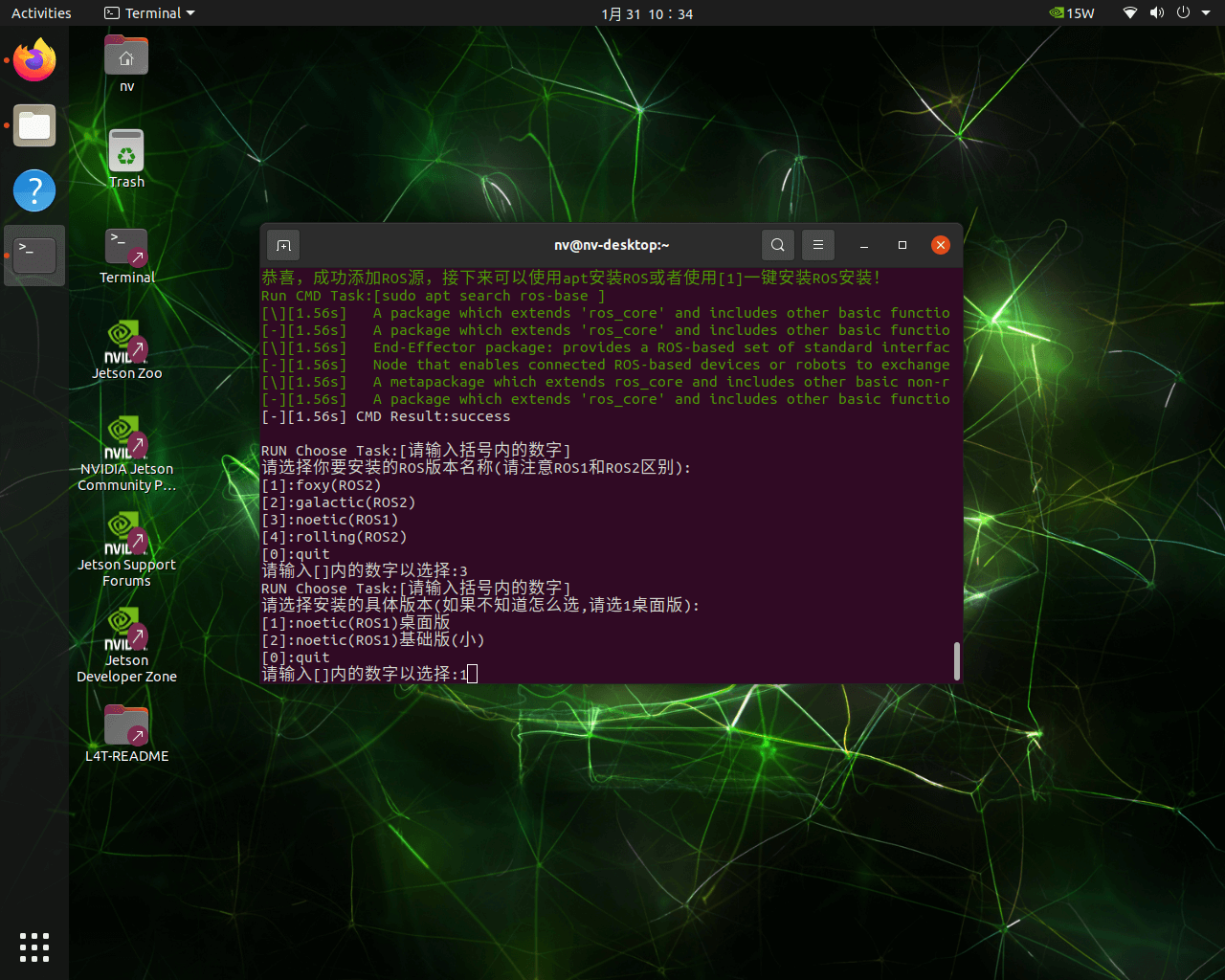Image resolution: width=1225 pixels, height=980 pixels.
Task: Open a new terminal tab
Action: pyautogui.click(x=283, y=245)
